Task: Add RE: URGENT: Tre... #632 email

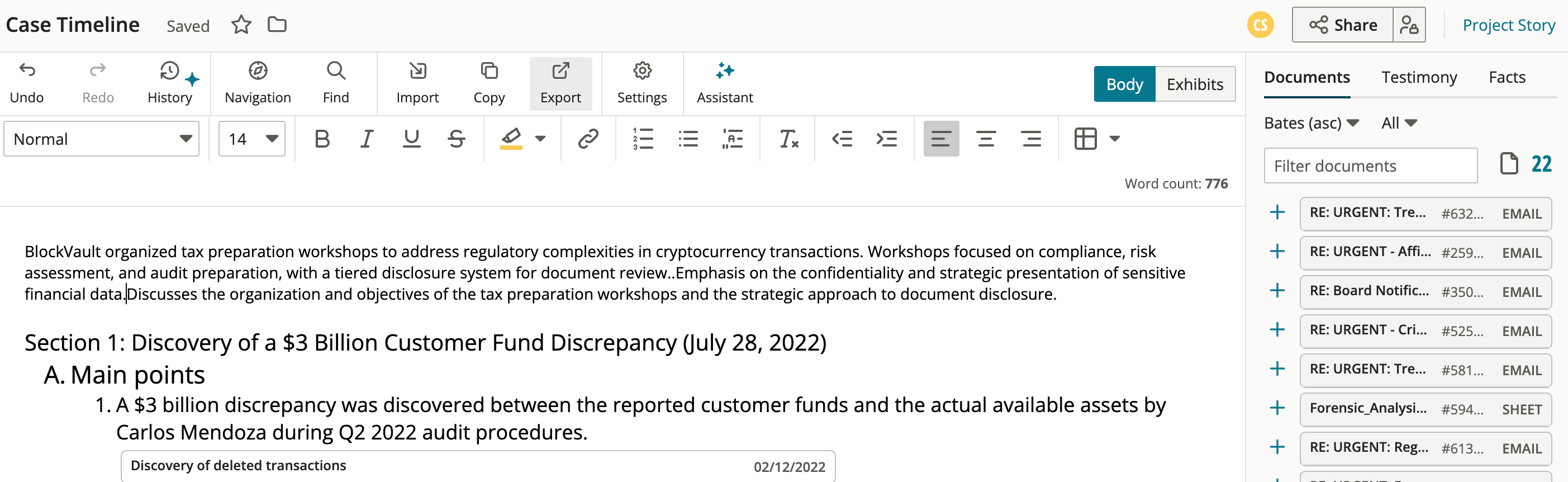Action: pyautogui.click(x=1277, y=212)
